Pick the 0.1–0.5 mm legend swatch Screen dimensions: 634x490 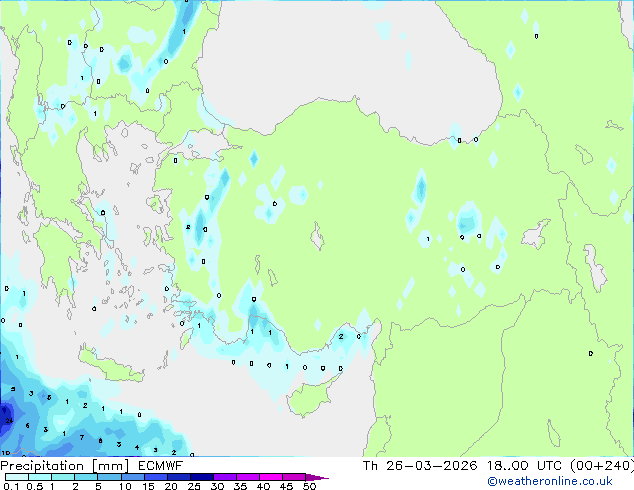click(x=17, y=477)
